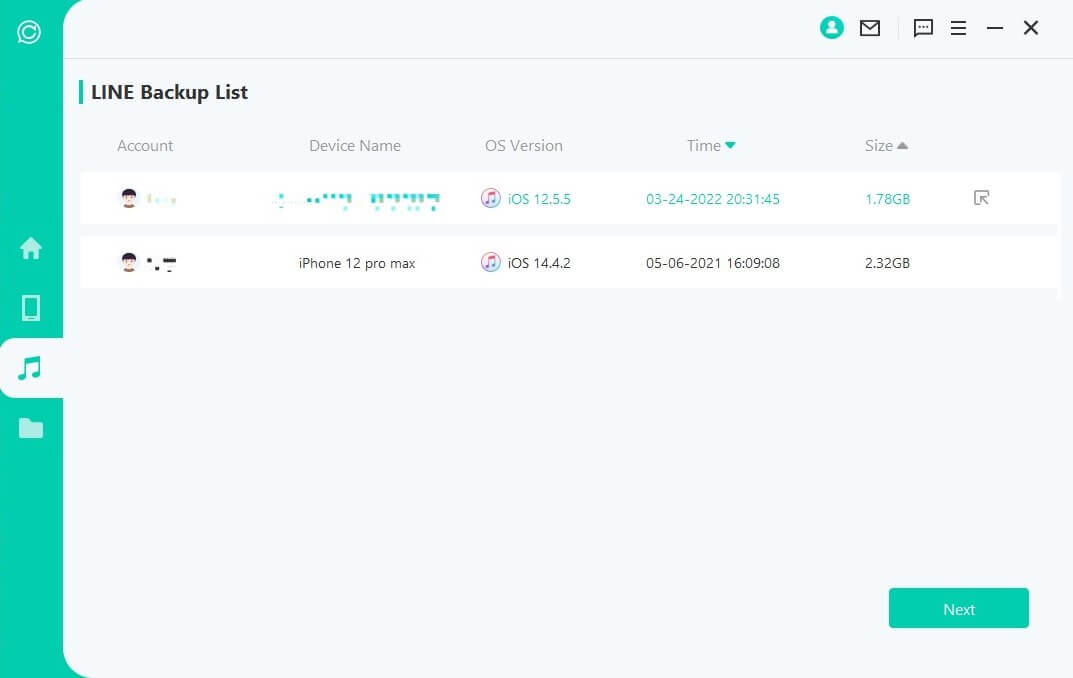Select backup dated 05-06-2021 16:09:08
Viewport: 1073px width, 678px height.
pyautogui.click(x=712, y=263)
